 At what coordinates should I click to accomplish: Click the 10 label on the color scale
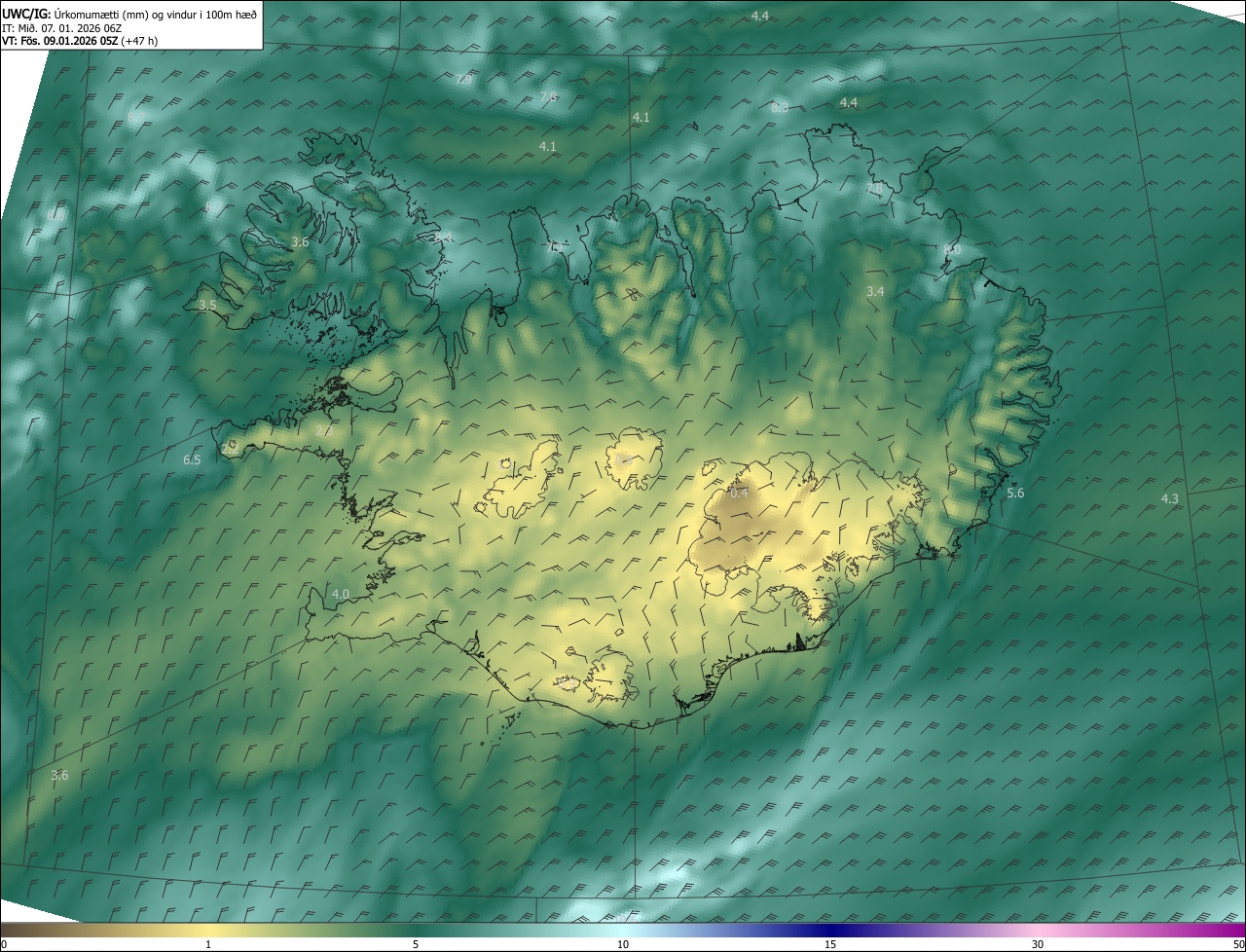pos(622,945)
